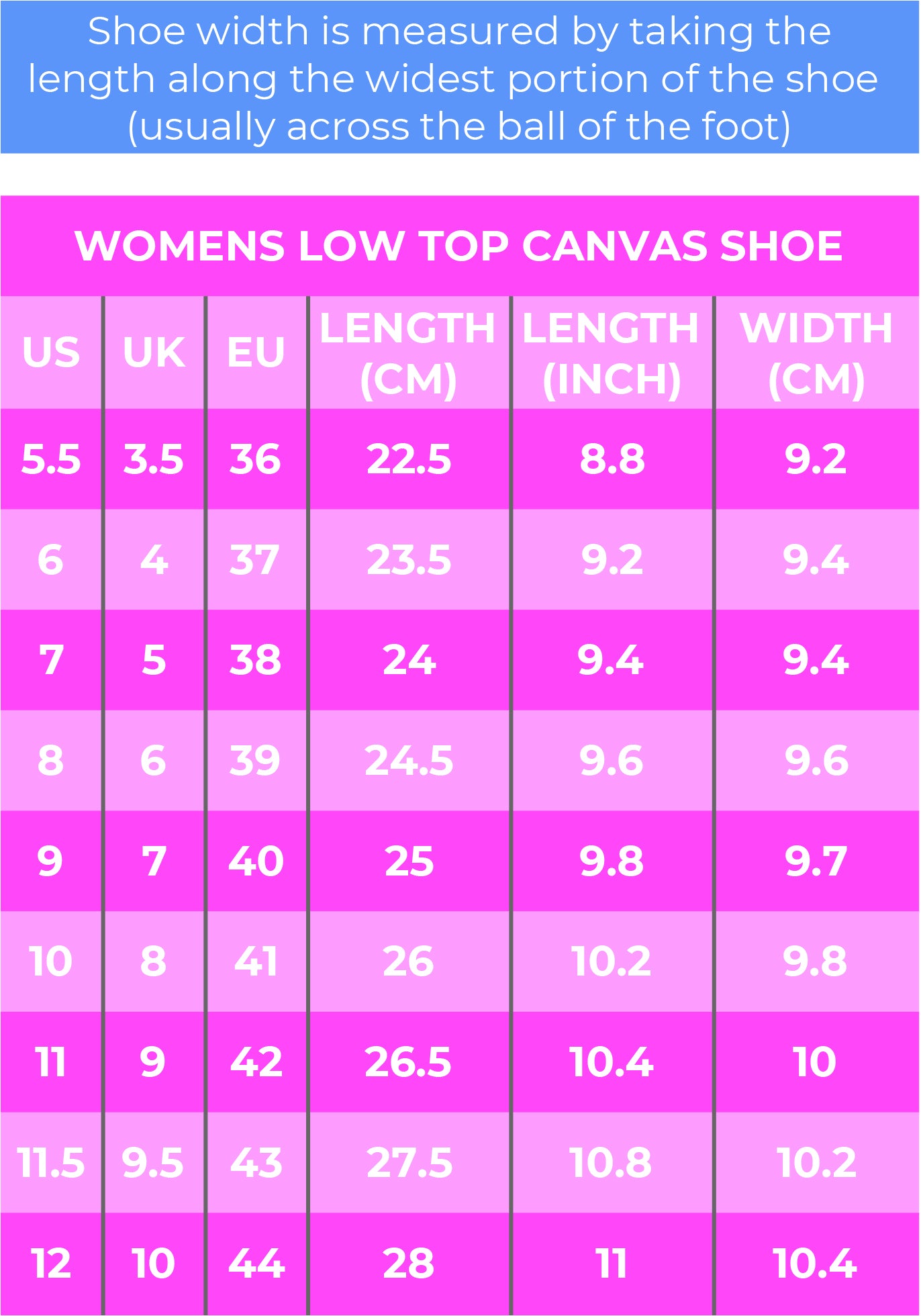This screenshot has width=921, height=1316.
Task: Click the 9.7 width cell
Action: 817,861
